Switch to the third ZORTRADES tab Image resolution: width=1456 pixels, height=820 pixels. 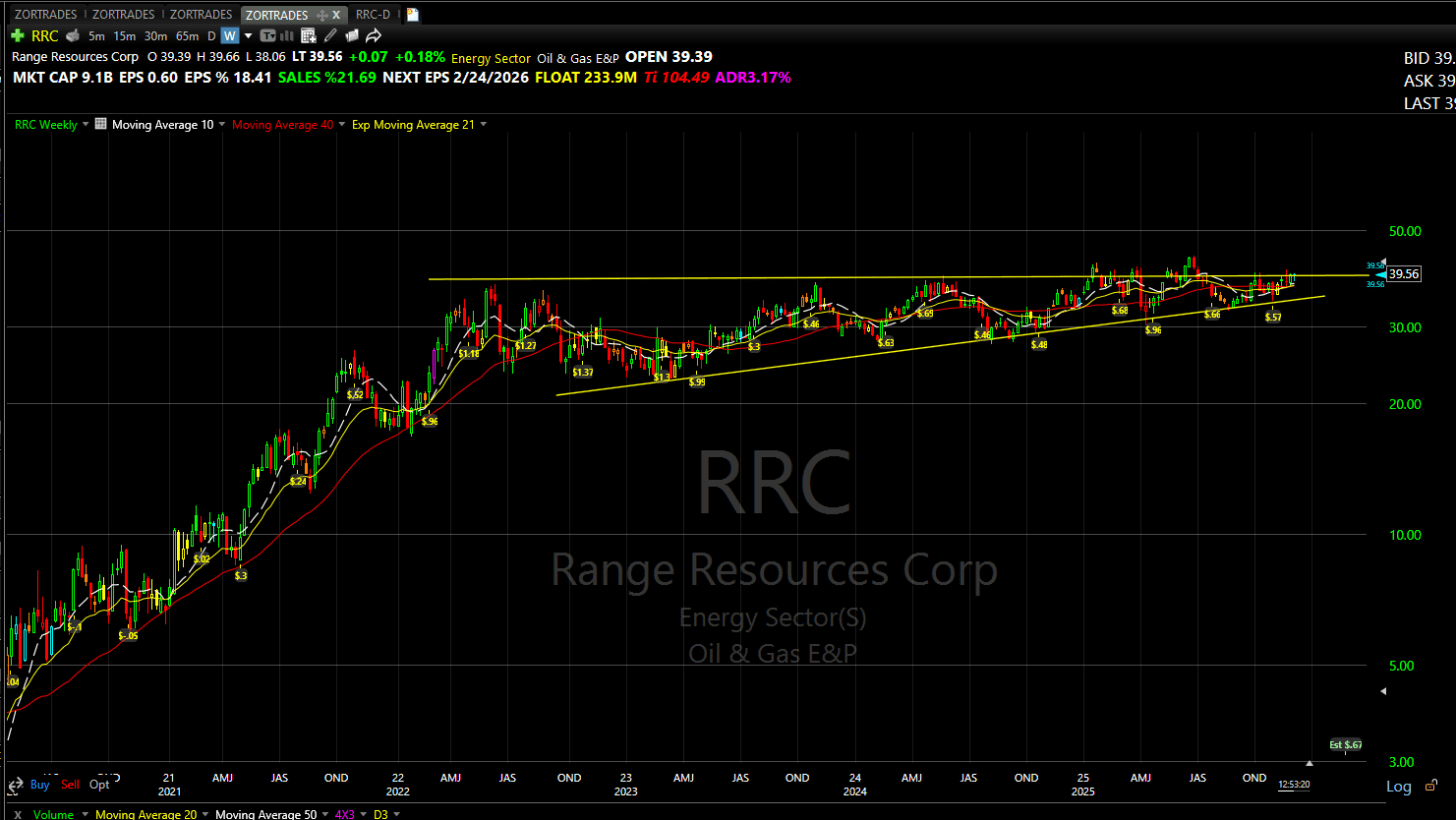point(201,15)
